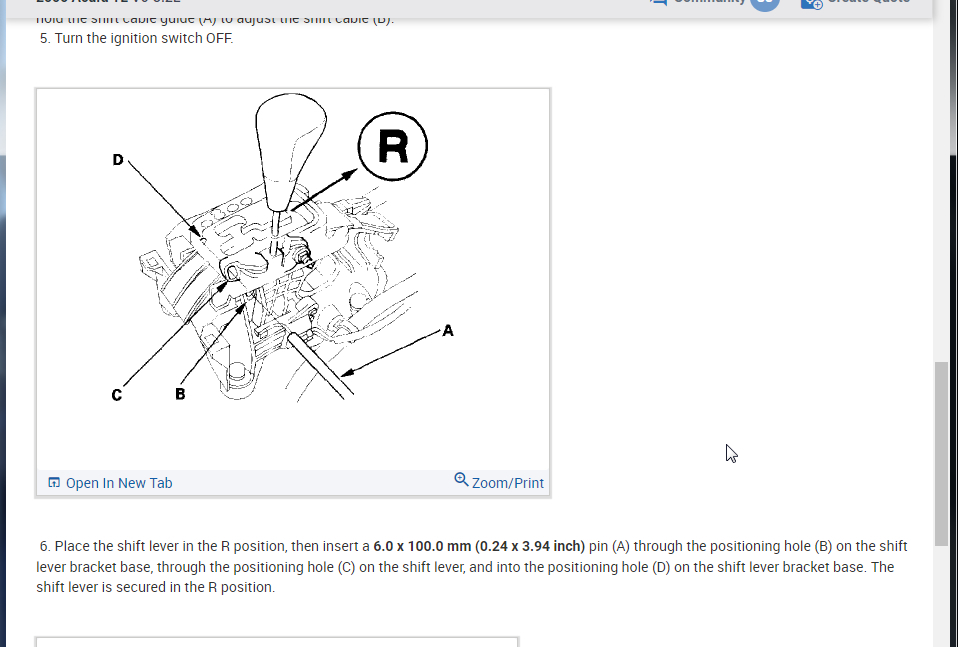Select the Create Quote header label
The height and width of the screenshot is (647, 958).
pos(869,2)
